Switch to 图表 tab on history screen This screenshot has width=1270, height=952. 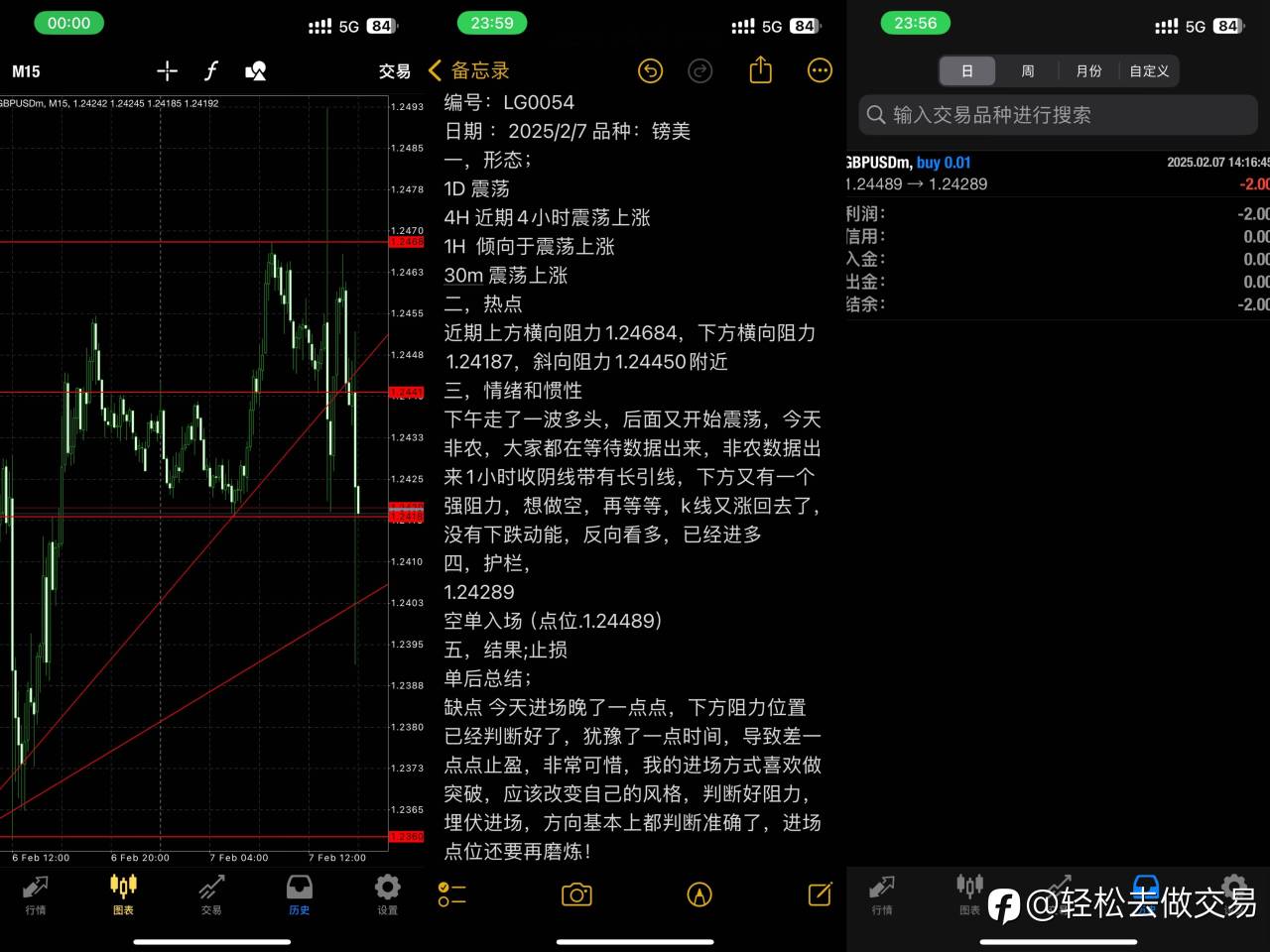pyautogui.click(x=969, y=893)
